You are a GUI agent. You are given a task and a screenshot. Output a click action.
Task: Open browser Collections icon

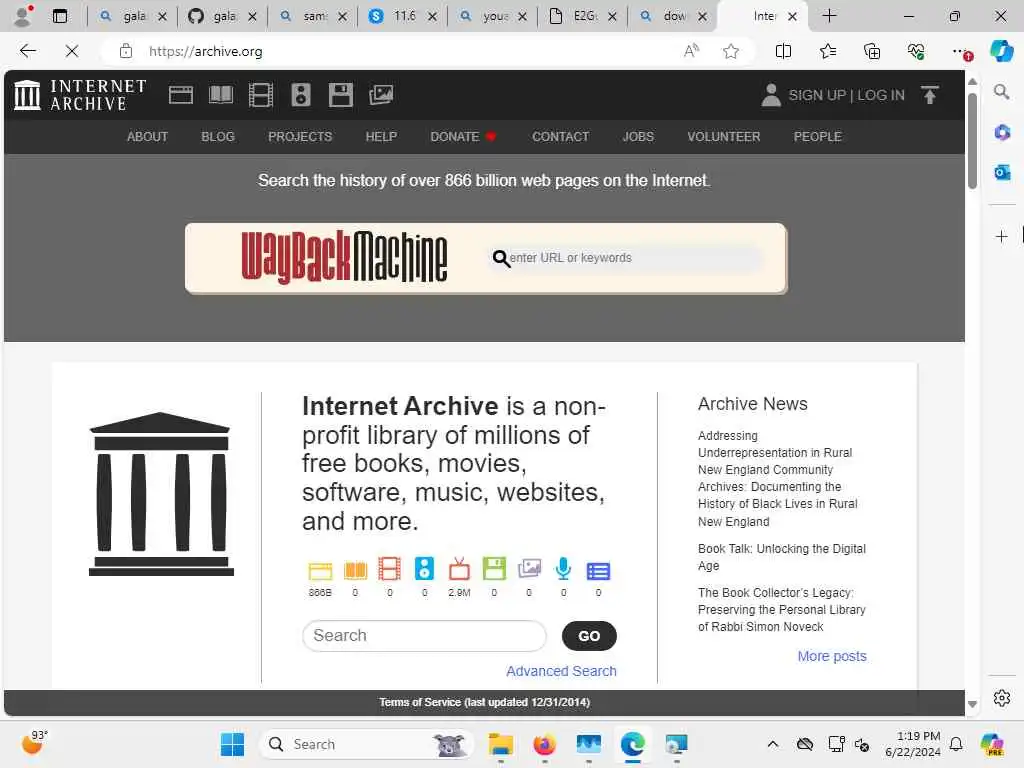pos(872,51)
